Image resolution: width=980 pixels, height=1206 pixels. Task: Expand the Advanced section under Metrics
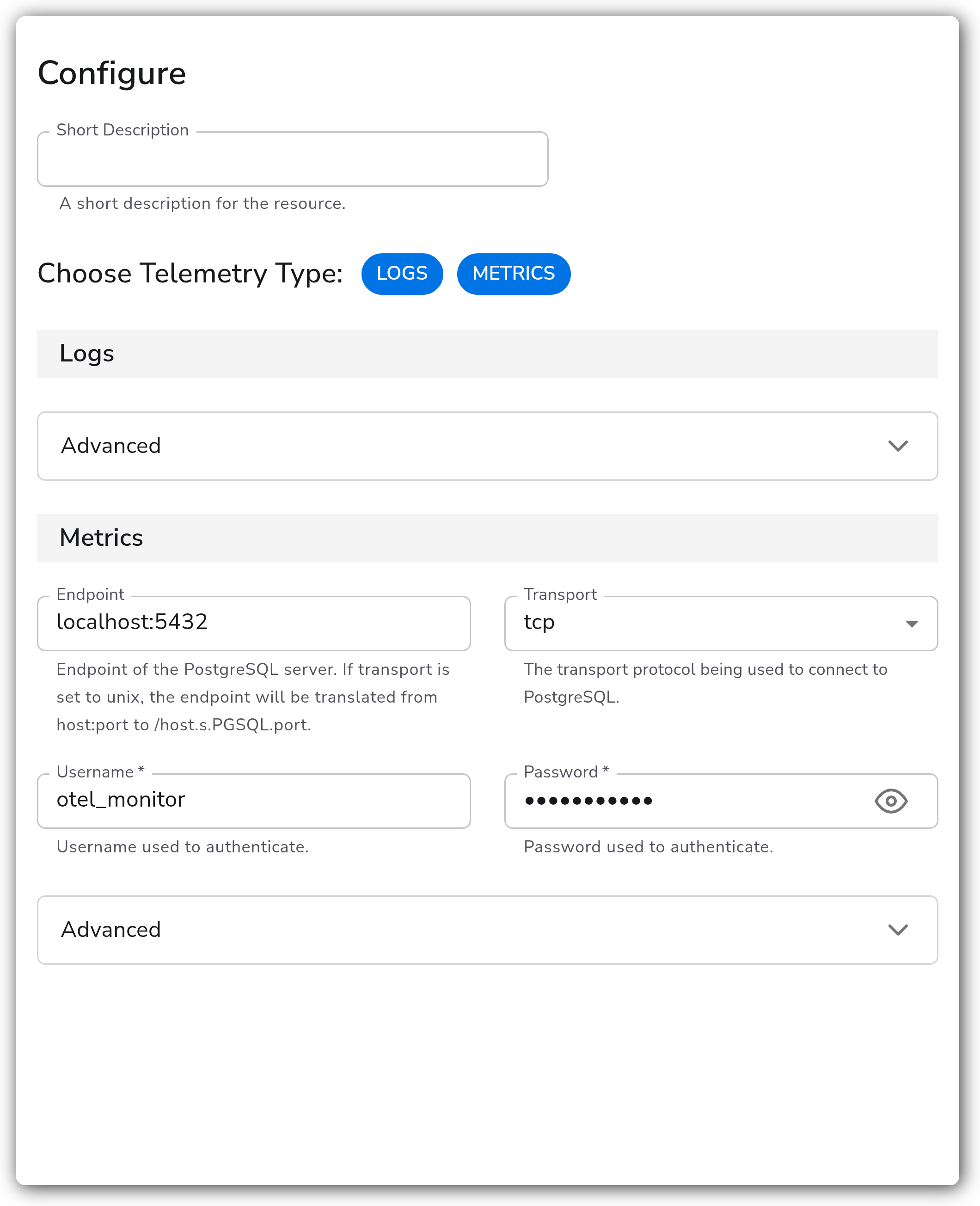point(488,930)
